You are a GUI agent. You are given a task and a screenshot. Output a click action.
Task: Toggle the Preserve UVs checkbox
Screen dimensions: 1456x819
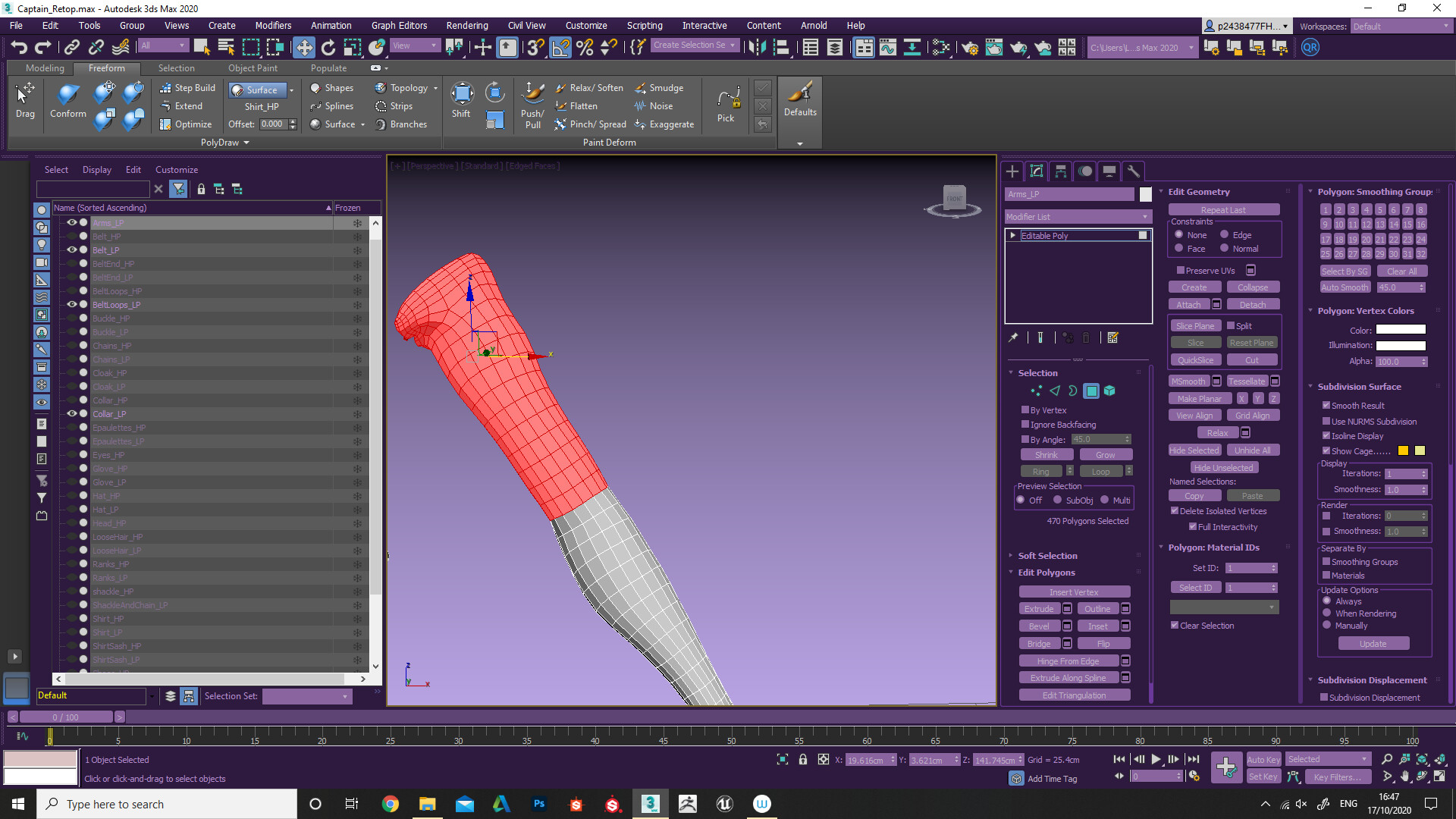click(1181, 271)
